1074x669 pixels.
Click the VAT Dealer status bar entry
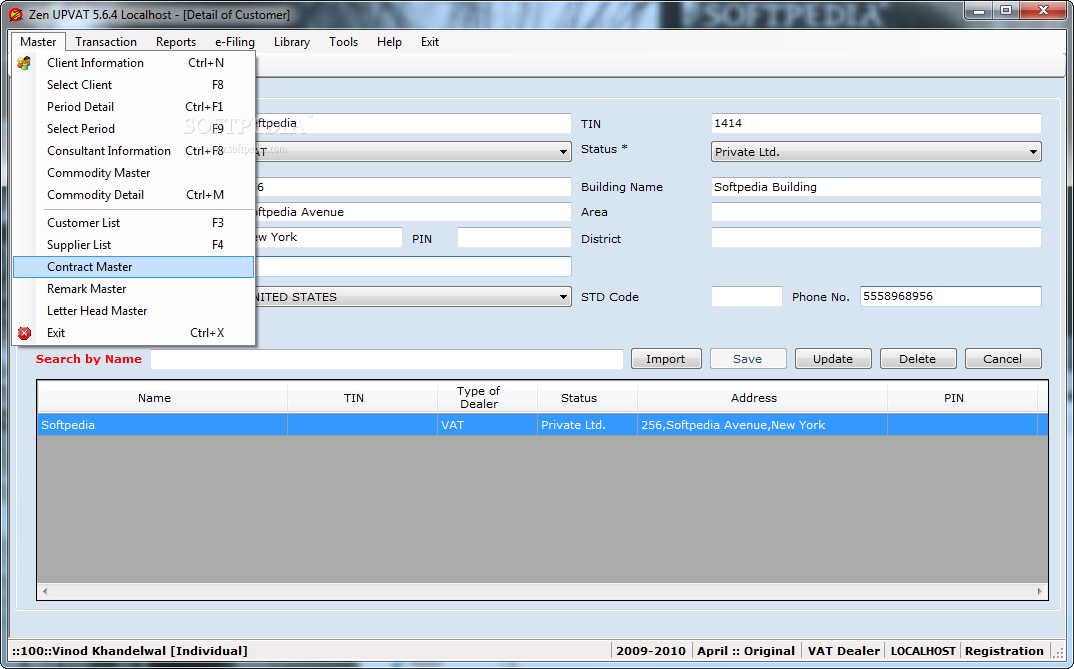tap(843, 651)
